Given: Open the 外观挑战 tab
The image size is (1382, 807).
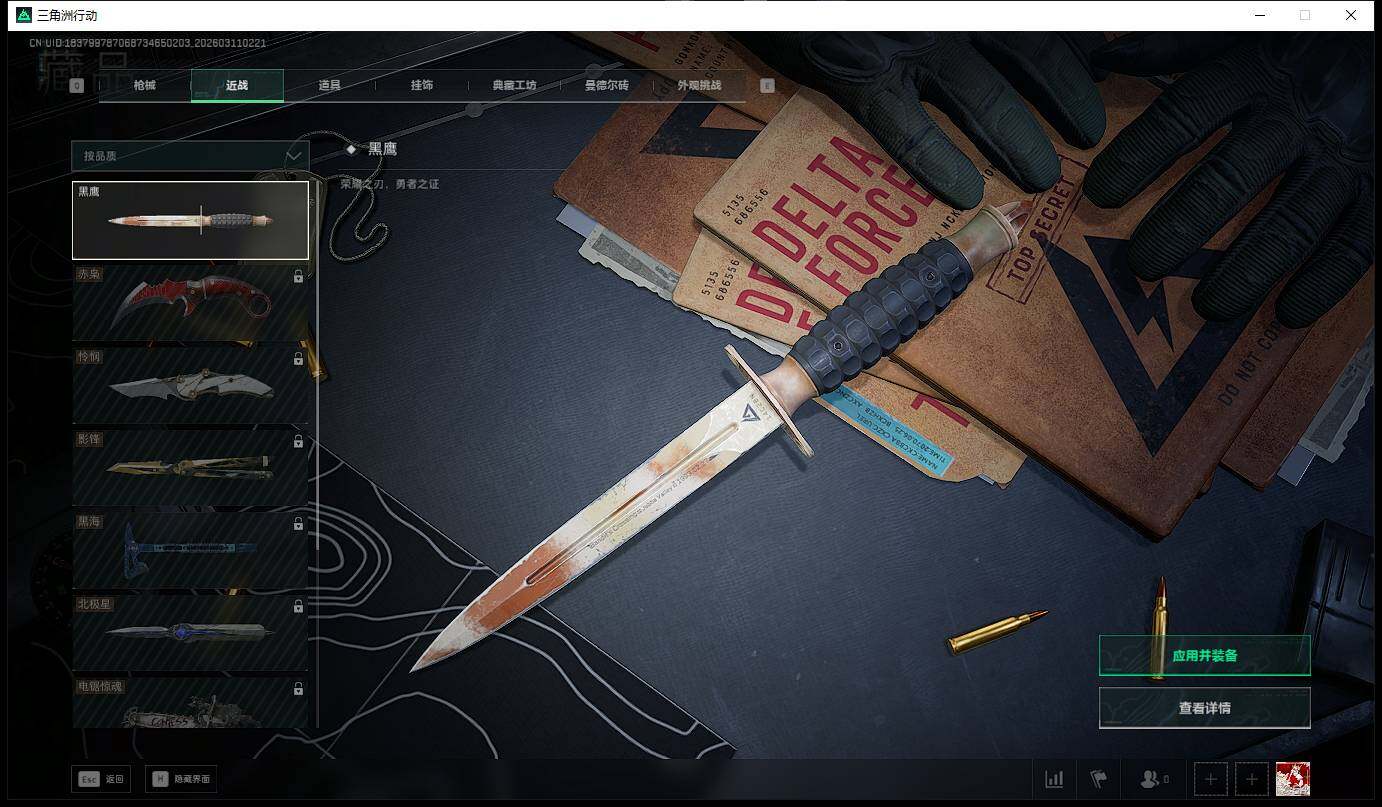Looking at the screenshot, I should 699,86.
